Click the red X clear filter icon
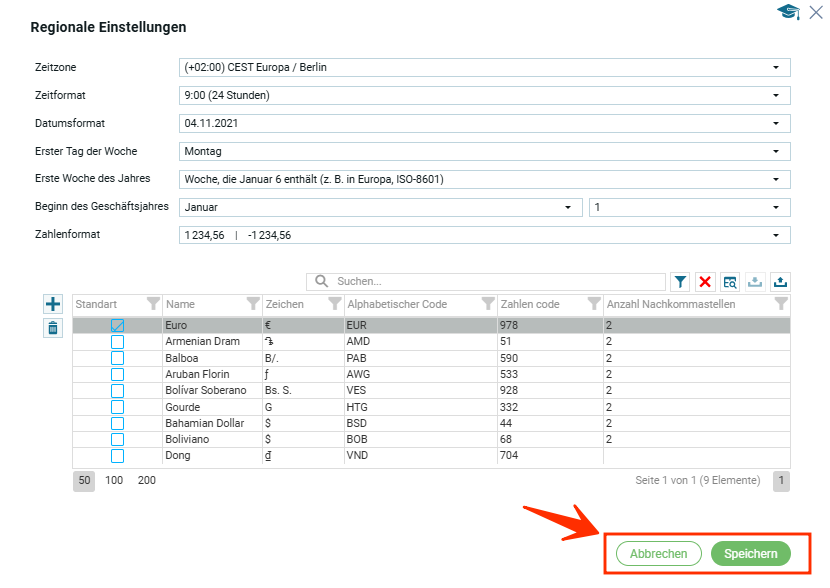 705,282
